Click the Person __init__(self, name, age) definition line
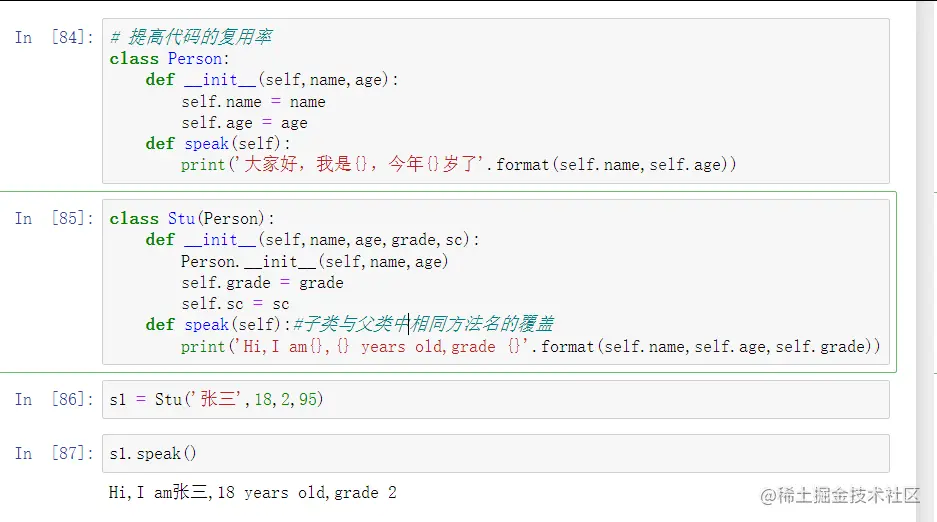This screenshot has width=937, height=522. (x=272, y=79)
